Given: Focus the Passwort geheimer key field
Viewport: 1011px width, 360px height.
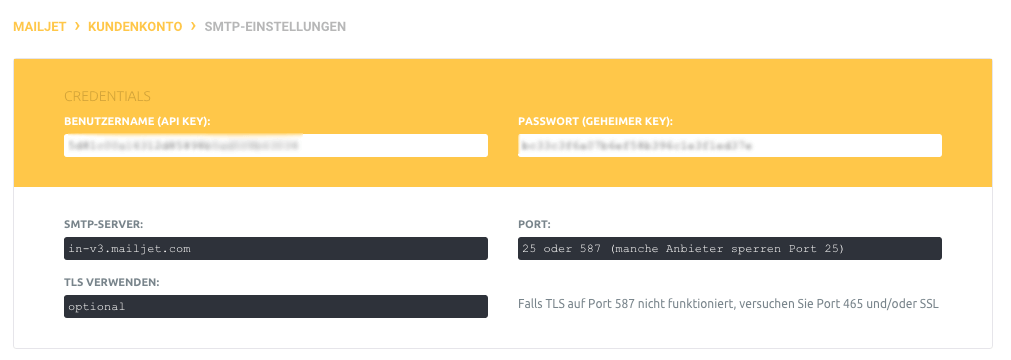Looking at the screenshot, I should click(730, 146).
